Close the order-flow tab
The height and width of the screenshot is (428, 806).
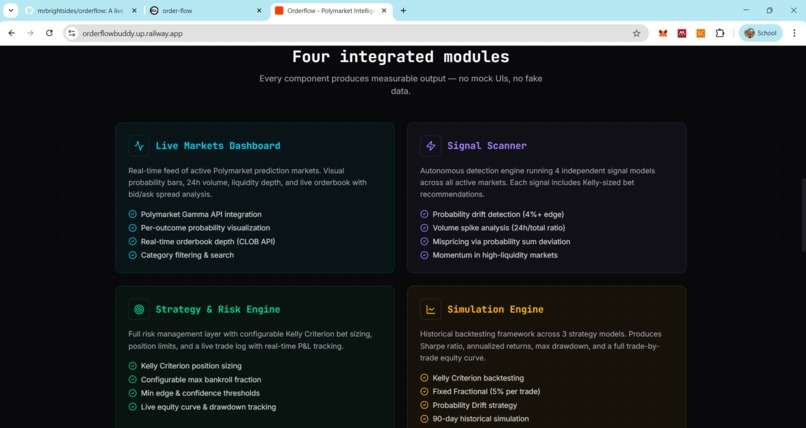pyautogui.click(x=259, y=10)
